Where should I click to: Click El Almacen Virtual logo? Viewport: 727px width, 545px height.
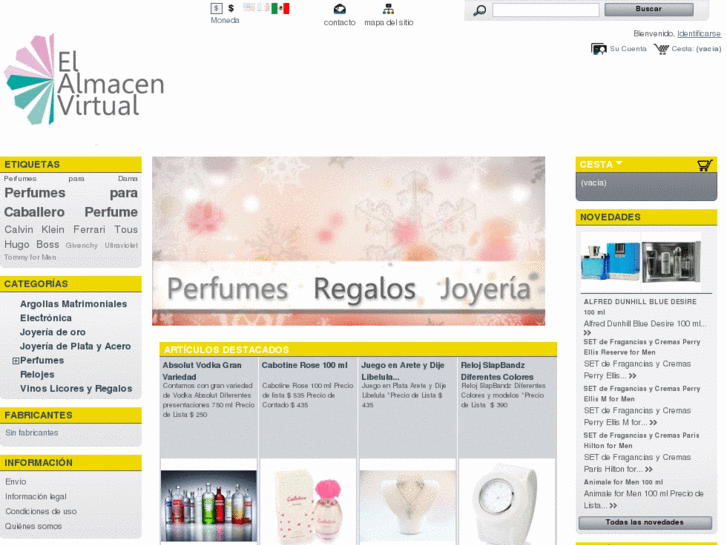[x=84, y=80]
